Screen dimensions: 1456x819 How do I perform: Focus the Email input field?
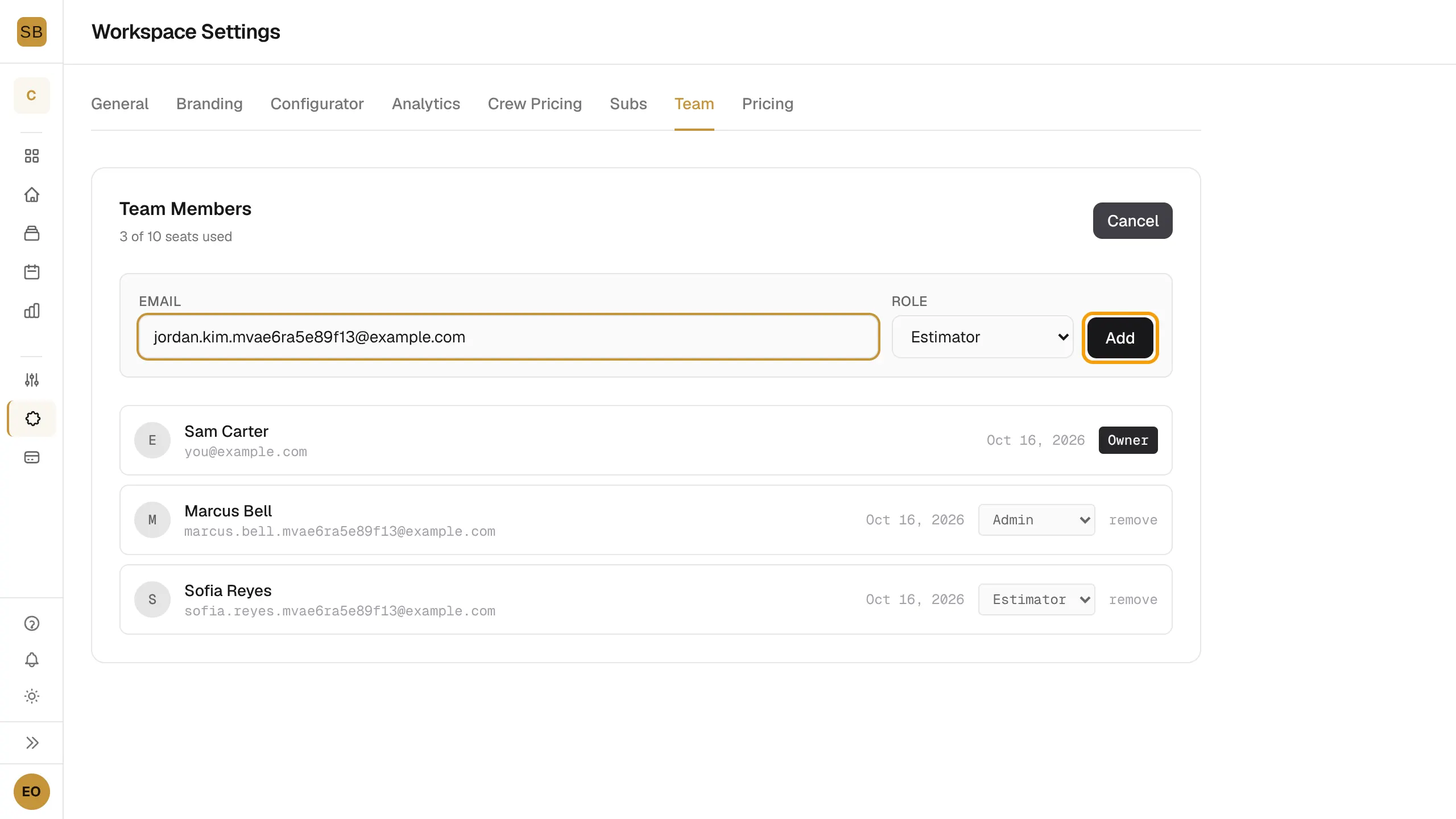[508, 337]
